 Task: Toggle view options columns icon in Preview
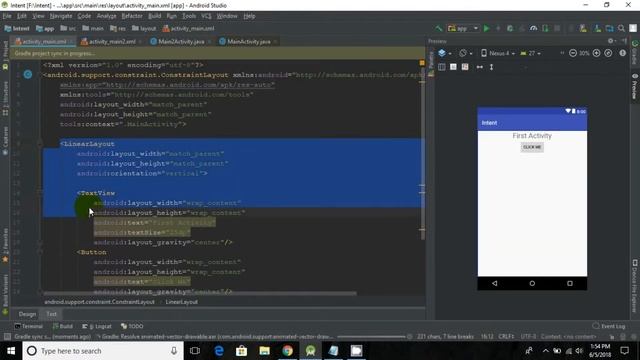click(442, 67)
